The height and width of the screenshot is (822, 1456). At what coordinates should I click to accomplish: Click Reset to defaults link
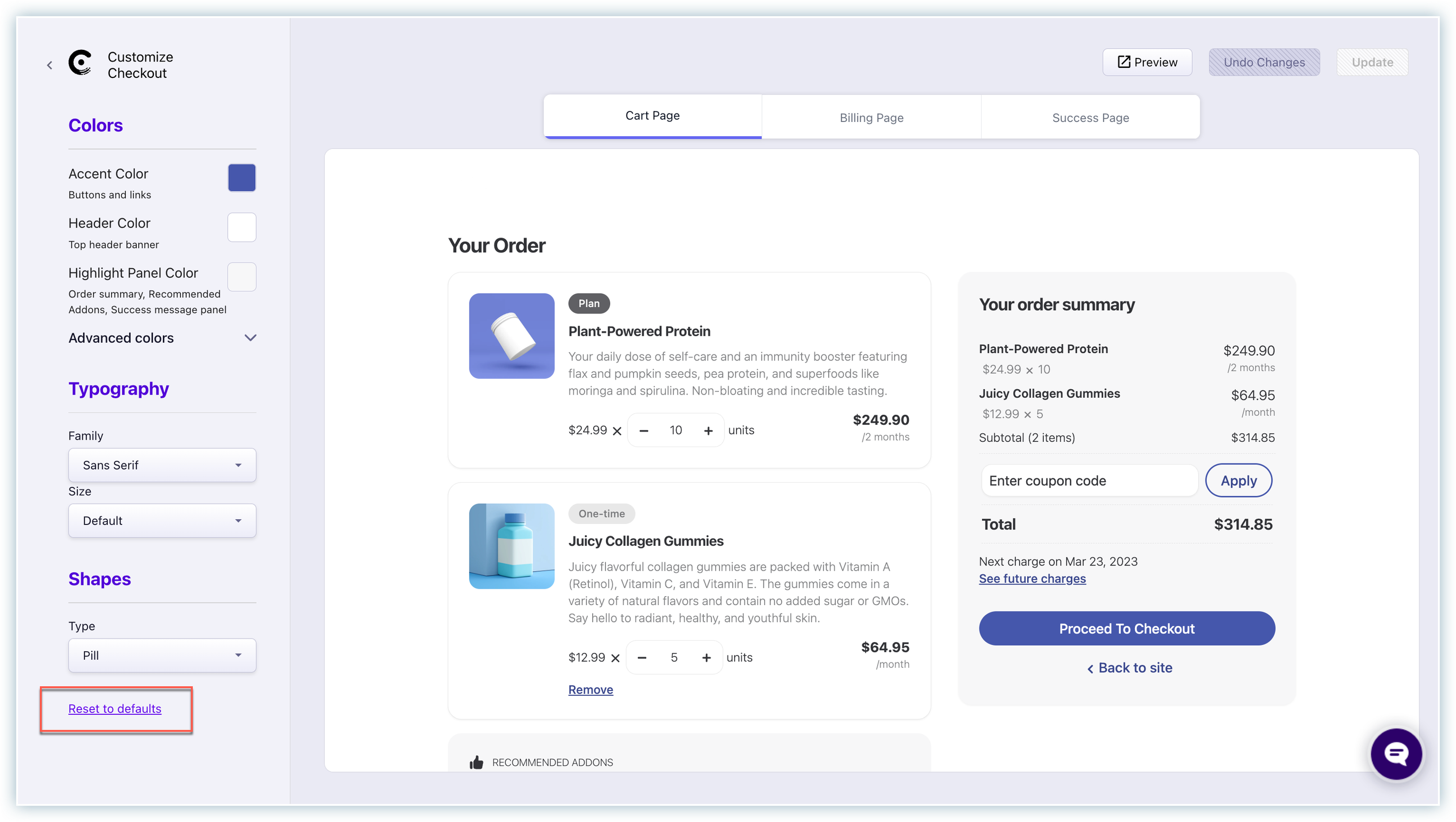pyautogui.click(x=115, y=709)
